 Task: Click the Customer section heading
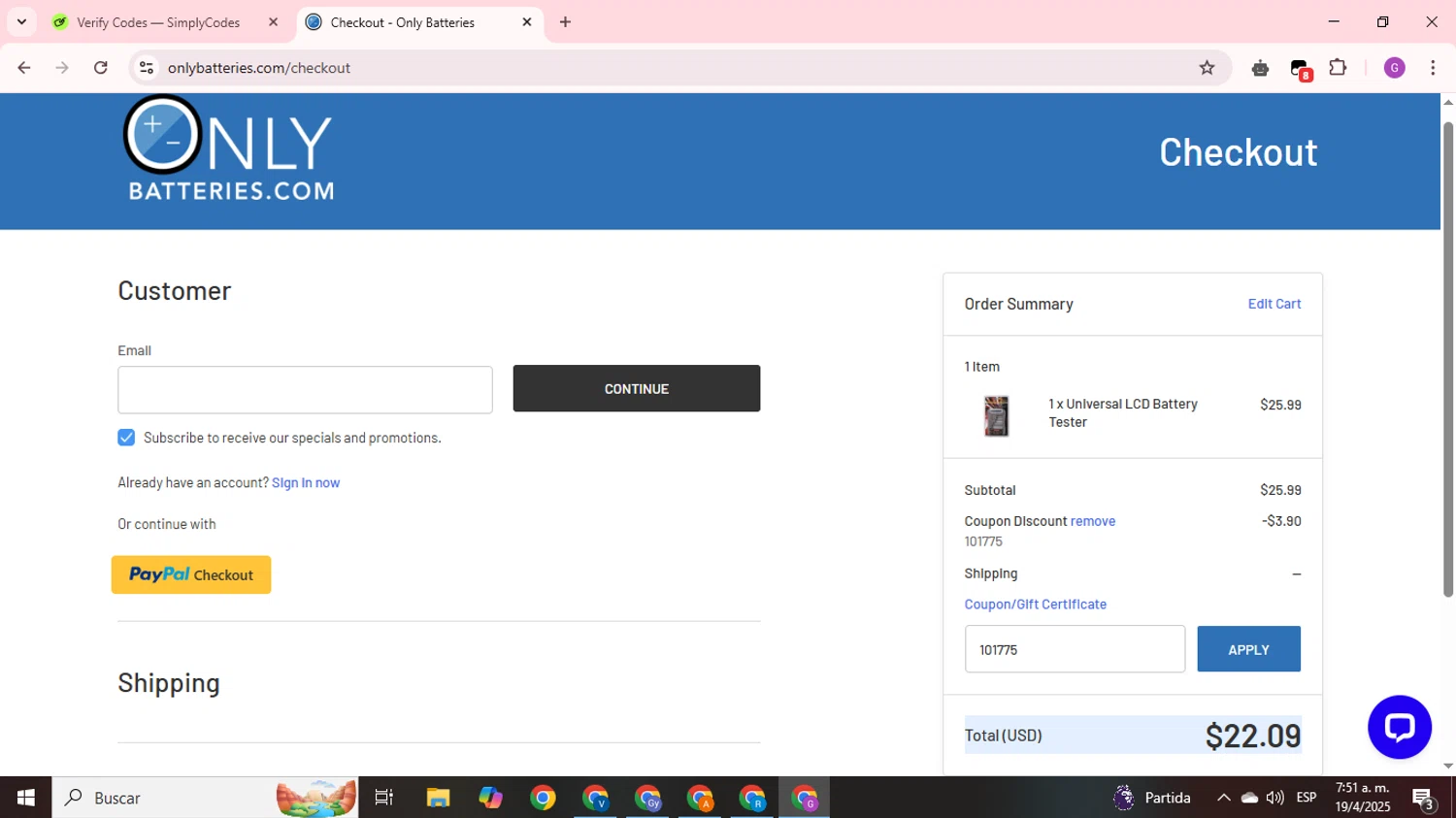pyautogui.click(x=175, y=290)
